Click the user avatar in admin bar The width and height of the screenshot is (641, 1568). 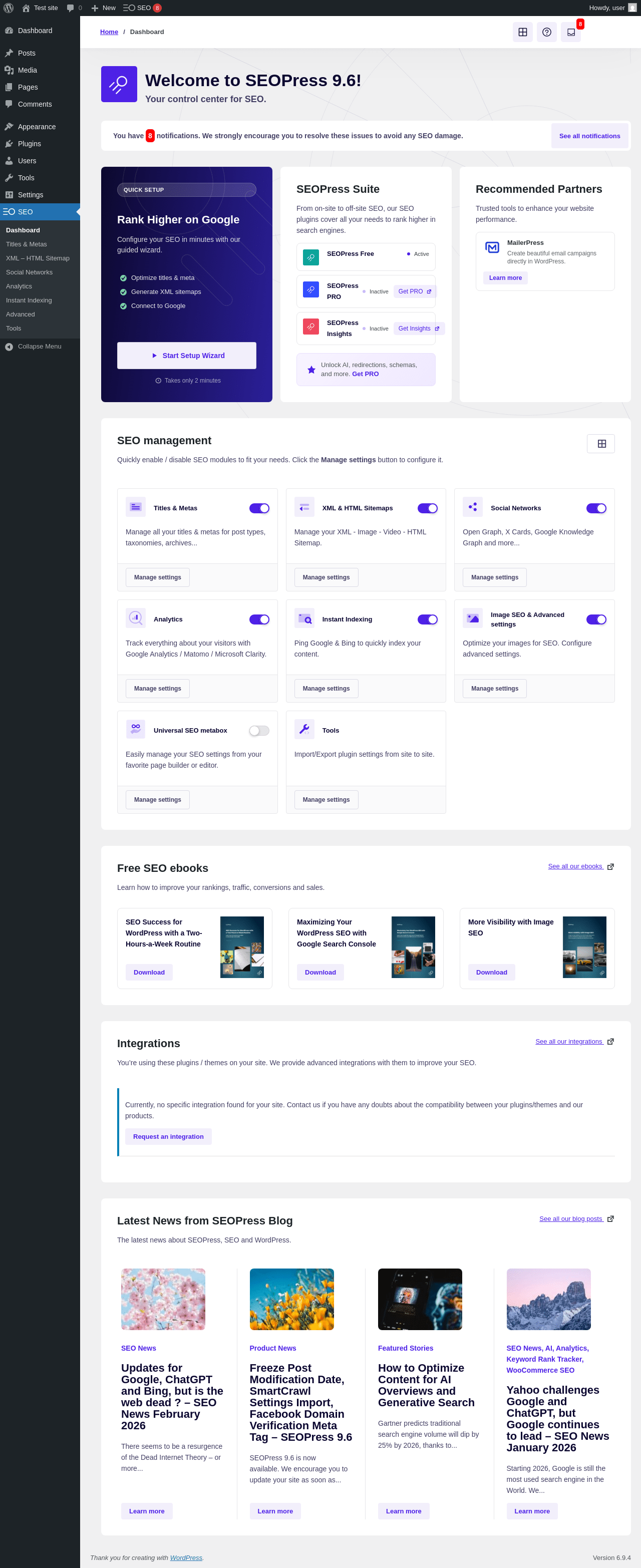pyautogui.click(x=632, y=8)
